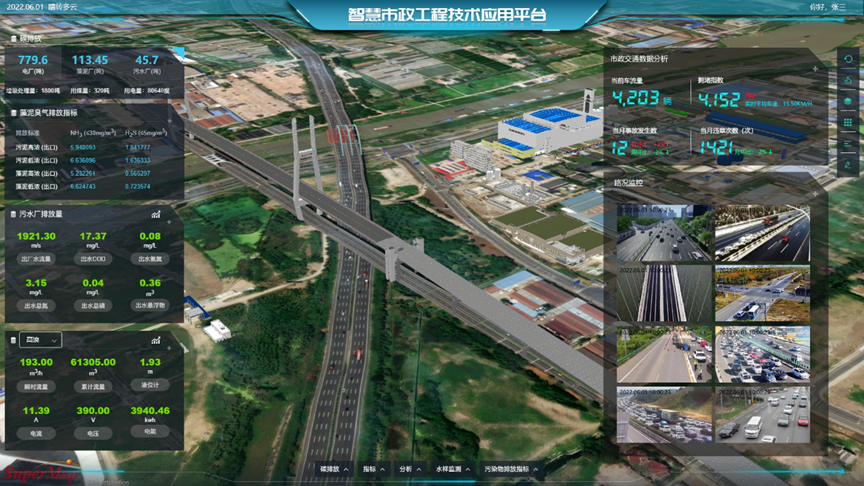Open the grid layout icon
The height and width of the screenshot is (486, 864).
[x=849, y=122]
